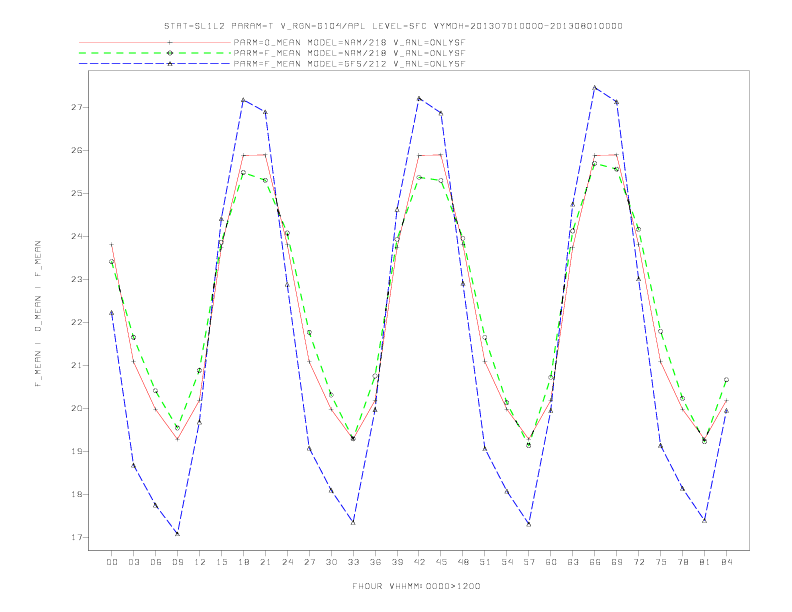This screenshot has height=612, width=792.
Task: Click x-axis forecast hour label 06
Action: tap(156, 562)
